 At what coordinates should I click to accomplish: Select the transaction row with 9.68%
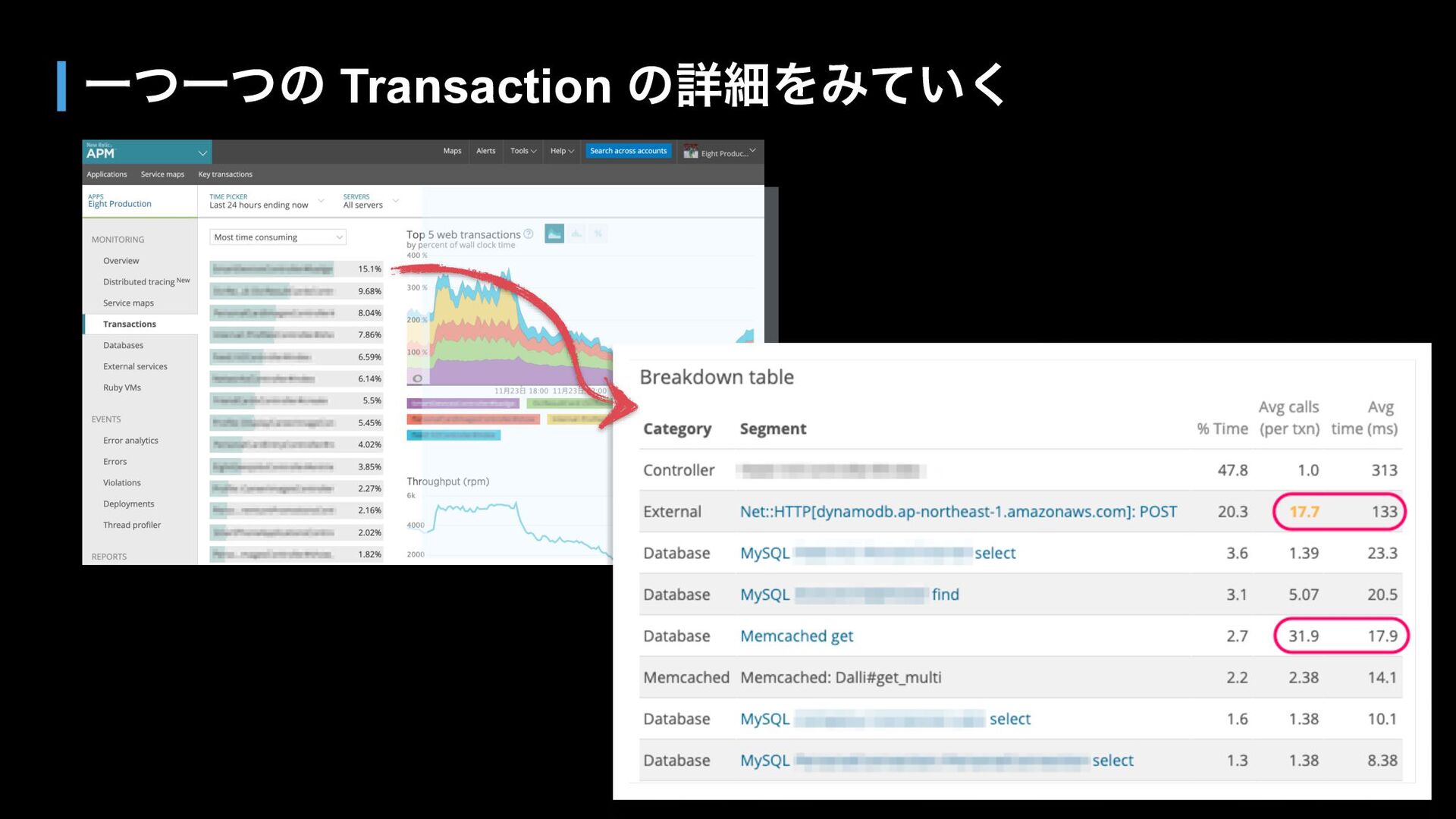click(297, 291)
